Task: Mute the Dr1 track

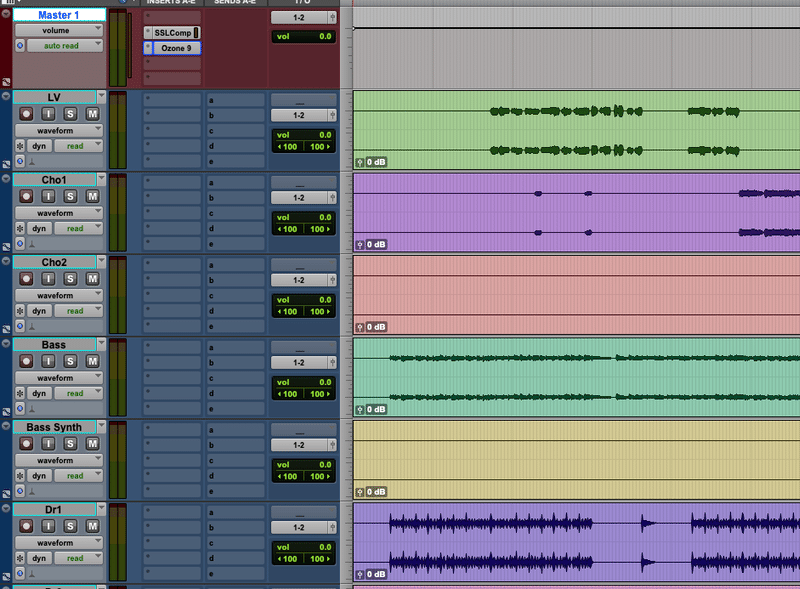Action: pos(92,526)
